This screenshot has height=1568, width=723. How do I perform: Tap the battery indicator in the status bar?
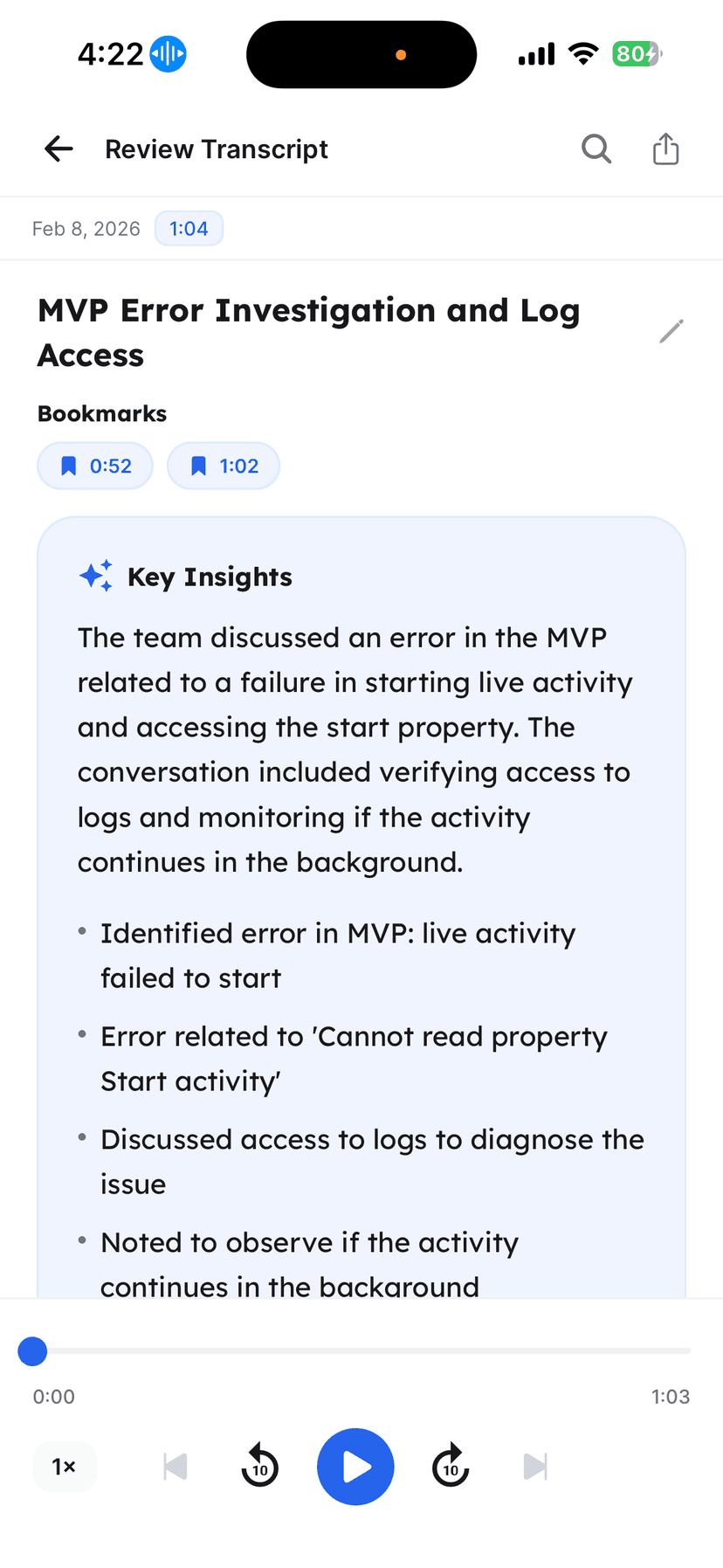coord(637,53)
